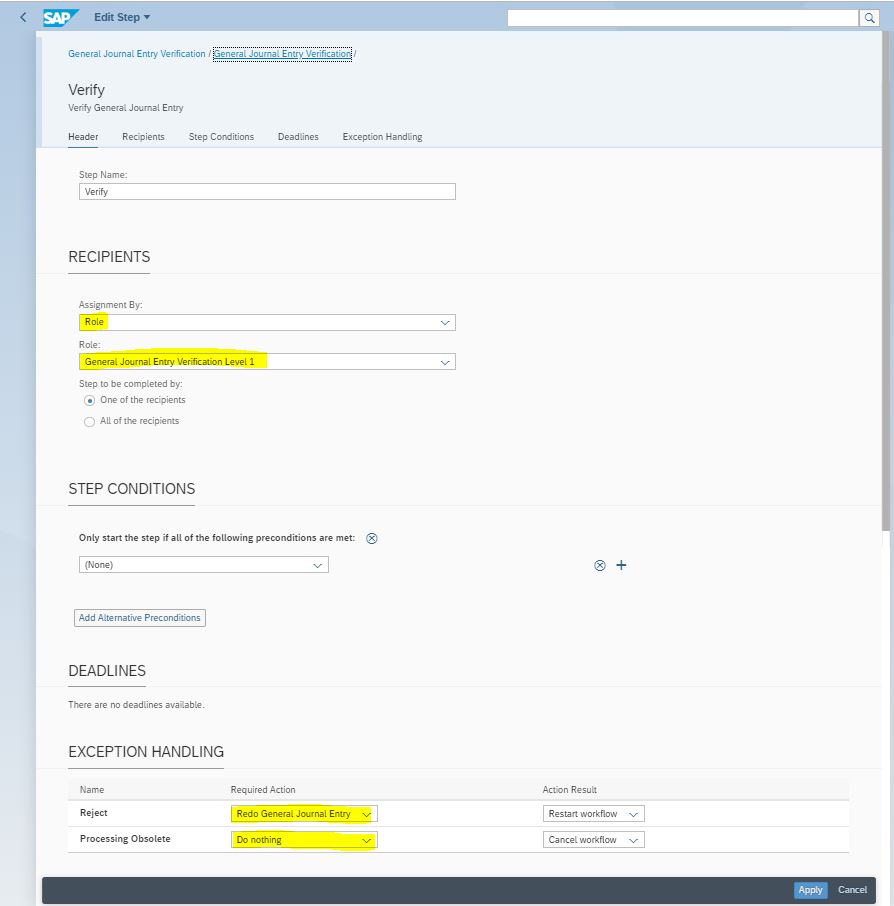Click into the Step Name field
Screen dimensions: 894x906
(x=267, y=192)
